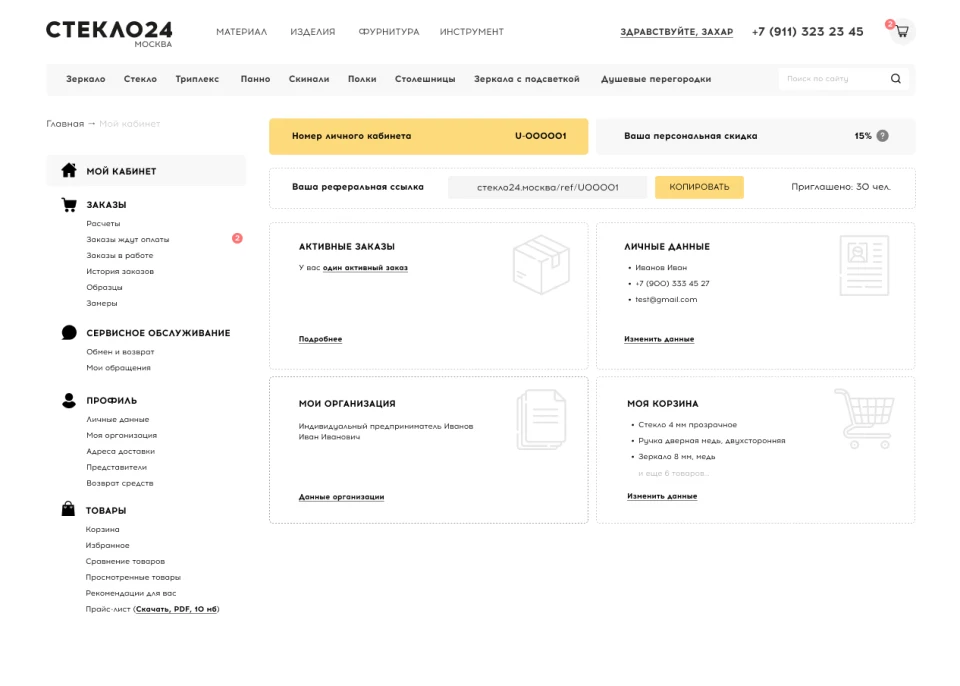Click the shopping bag icon beside Товары
The height and width of the screenshot is (686, 960).
click(x=68, y=509)
